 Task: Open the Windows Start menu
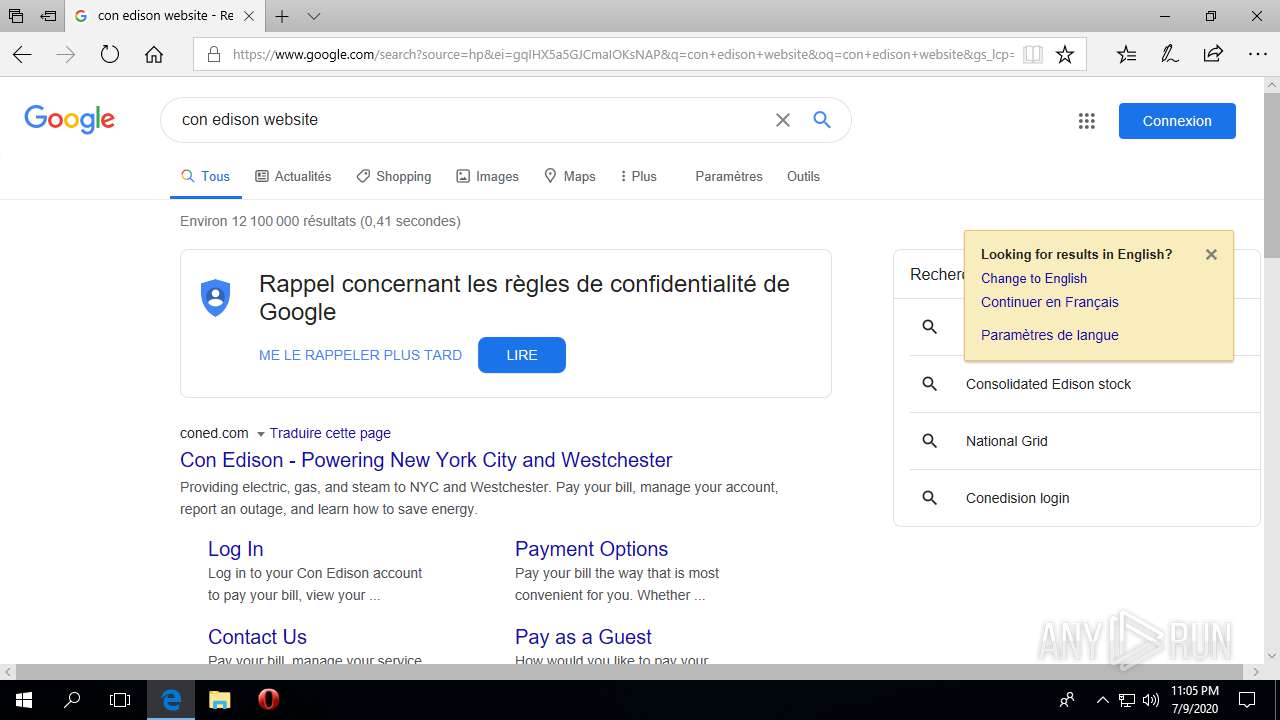(23, 700)
